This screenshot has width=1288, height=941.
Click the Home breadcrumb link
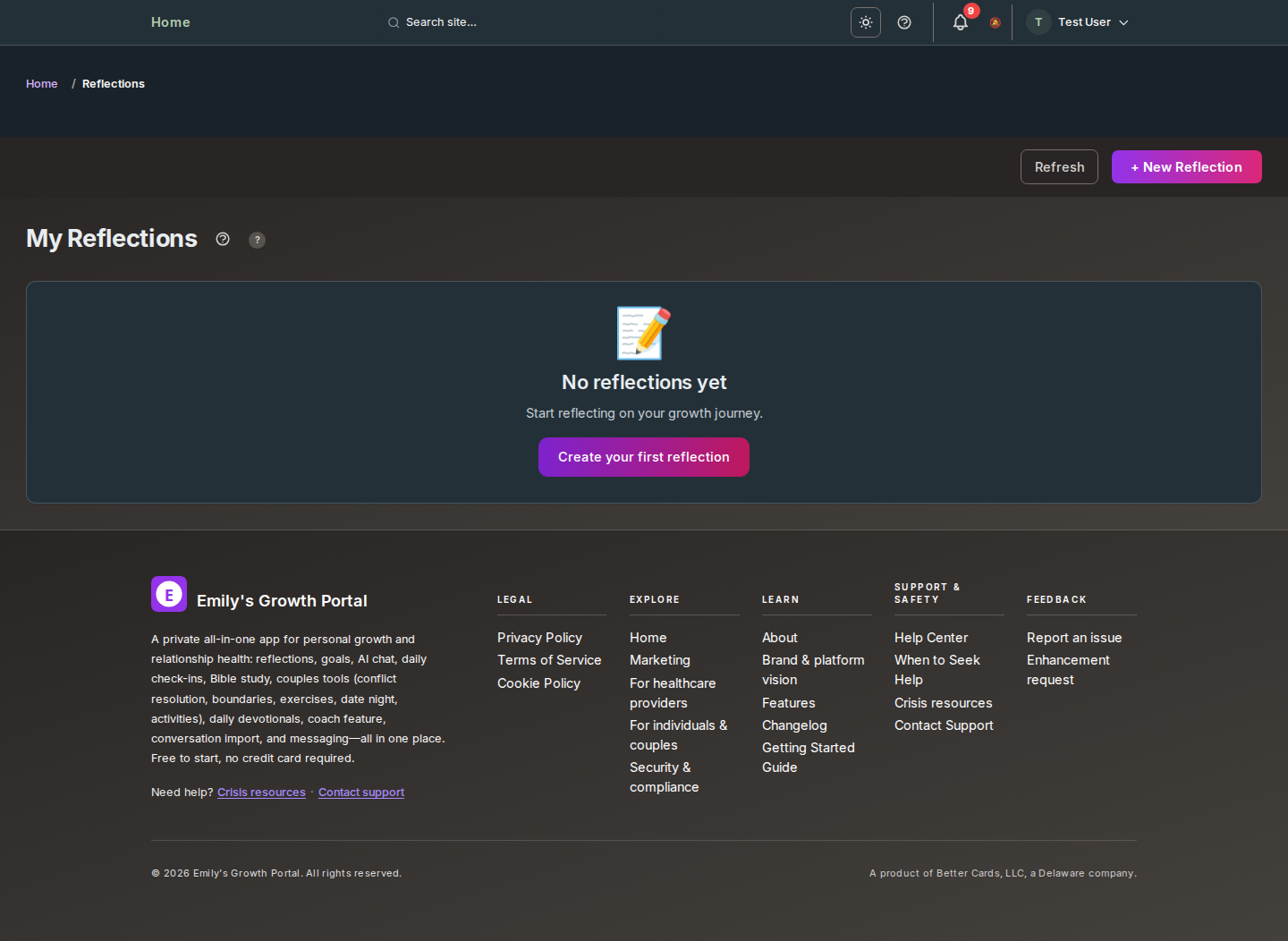(x=41, y=83)
